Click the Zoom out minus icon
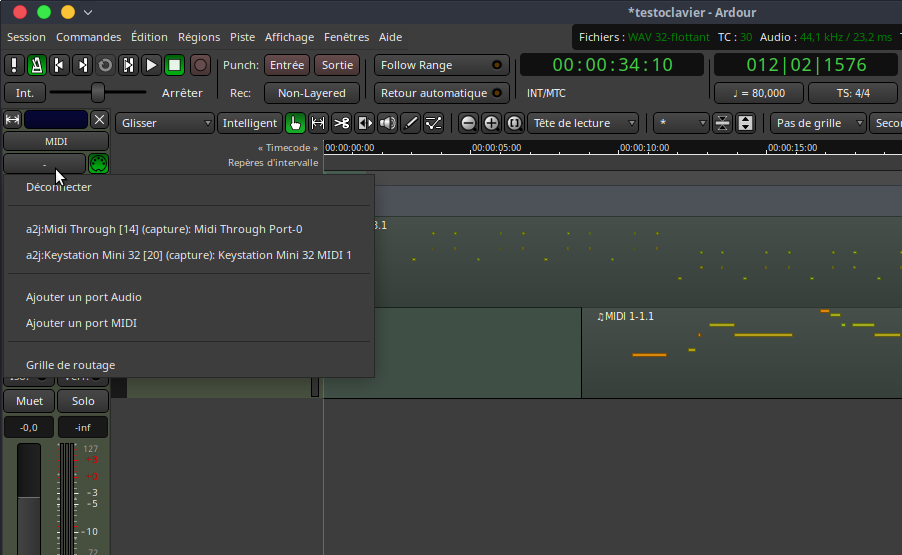The image size is (902, 555). click(468, 123)
